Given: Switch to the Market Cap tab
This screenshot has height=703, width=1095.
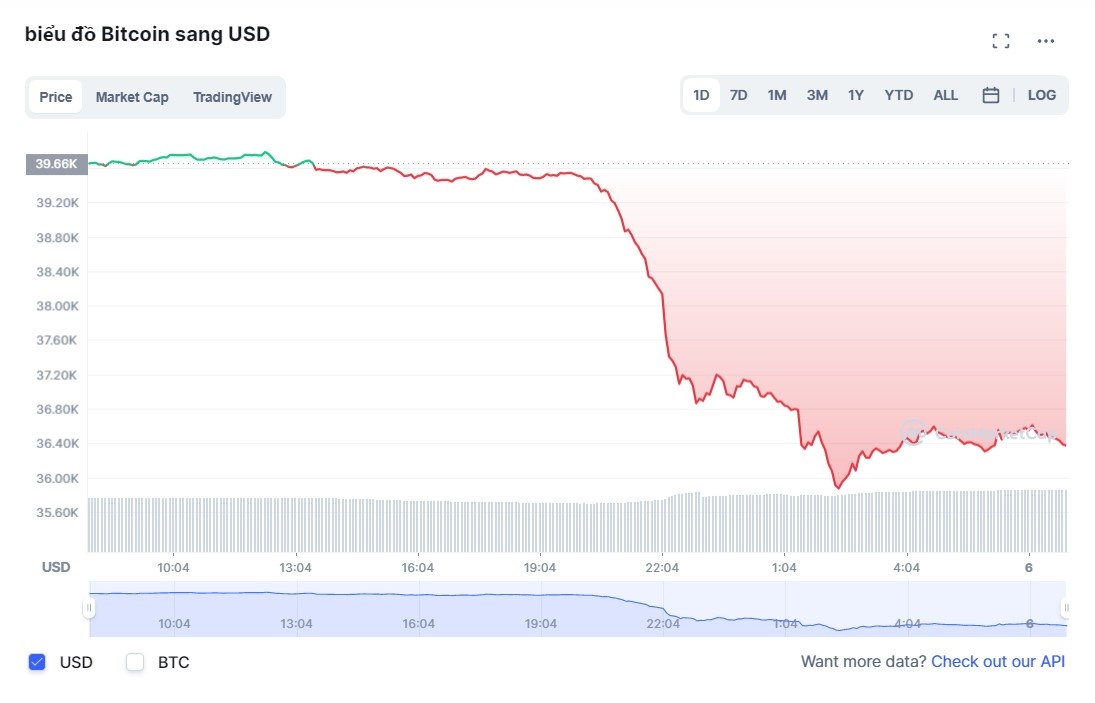Looking at the screenshot, I should click(x=132, y=97).
